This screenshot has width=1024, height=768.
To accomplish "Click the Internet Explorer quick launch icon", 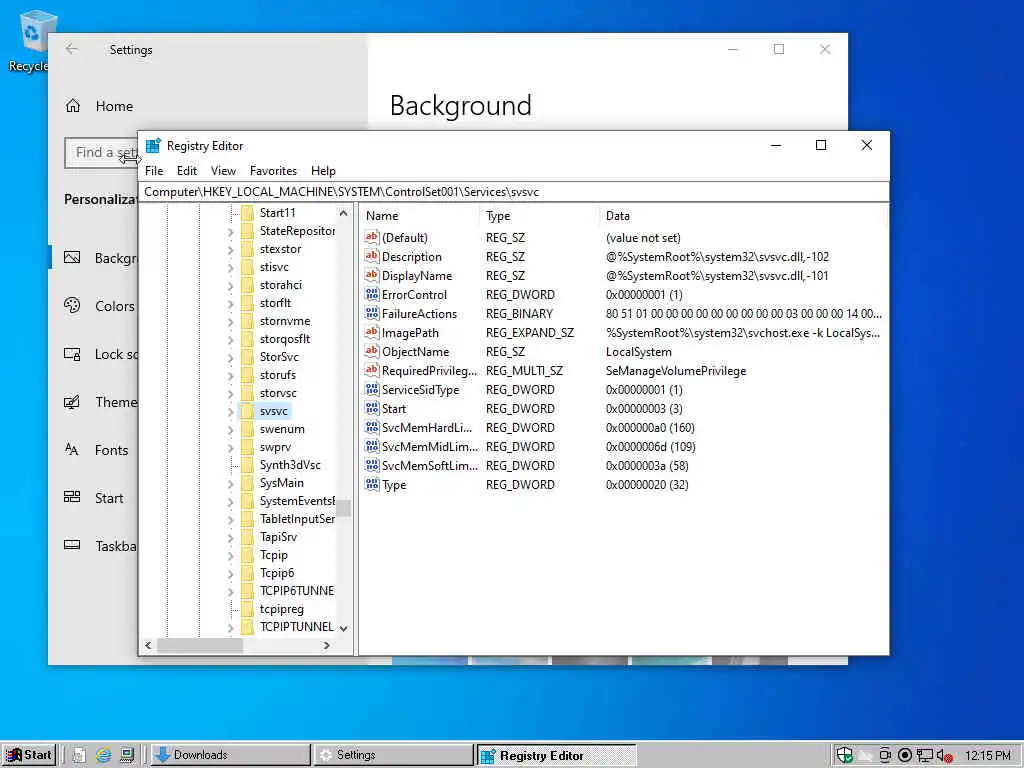I will (x=103, y=755).
